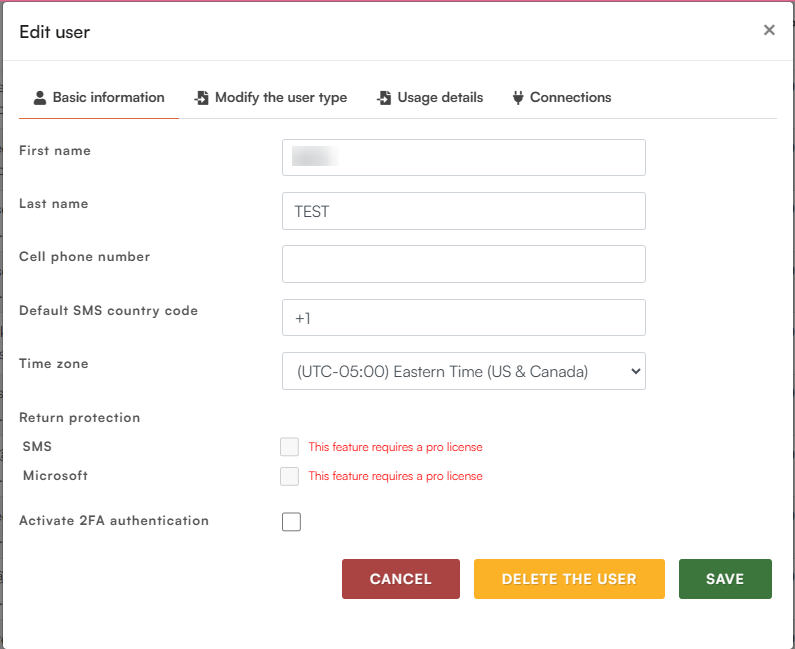Enable the Activate 2FA authentication checkbox
Viewport: 795px width, 649px height.
click(291, 522)
